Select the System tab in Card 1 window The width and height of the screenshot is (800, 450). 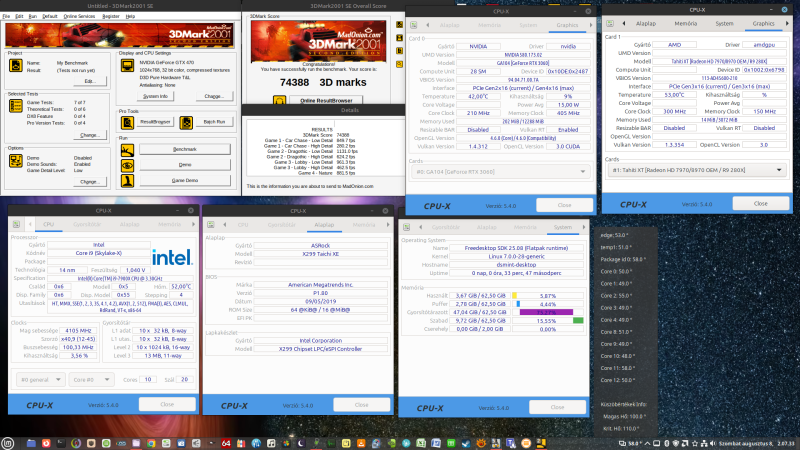point(724,23)
